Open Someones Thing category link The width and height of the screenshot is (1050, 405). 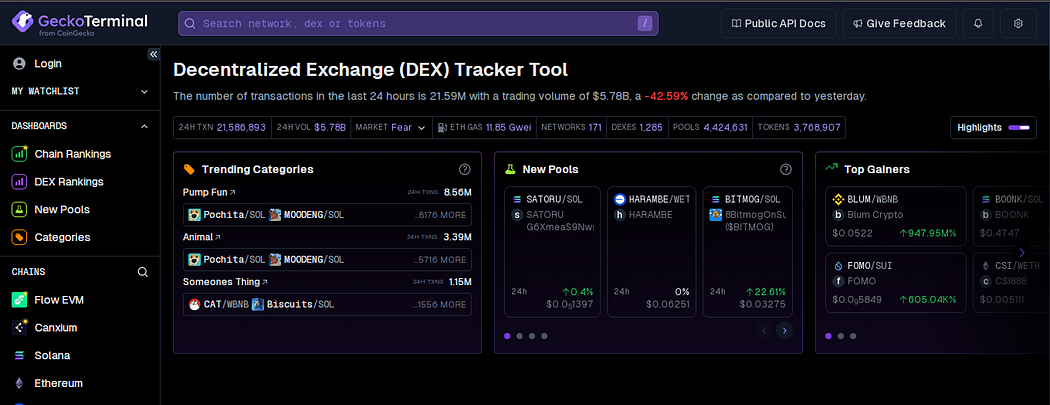click(226, 282)
